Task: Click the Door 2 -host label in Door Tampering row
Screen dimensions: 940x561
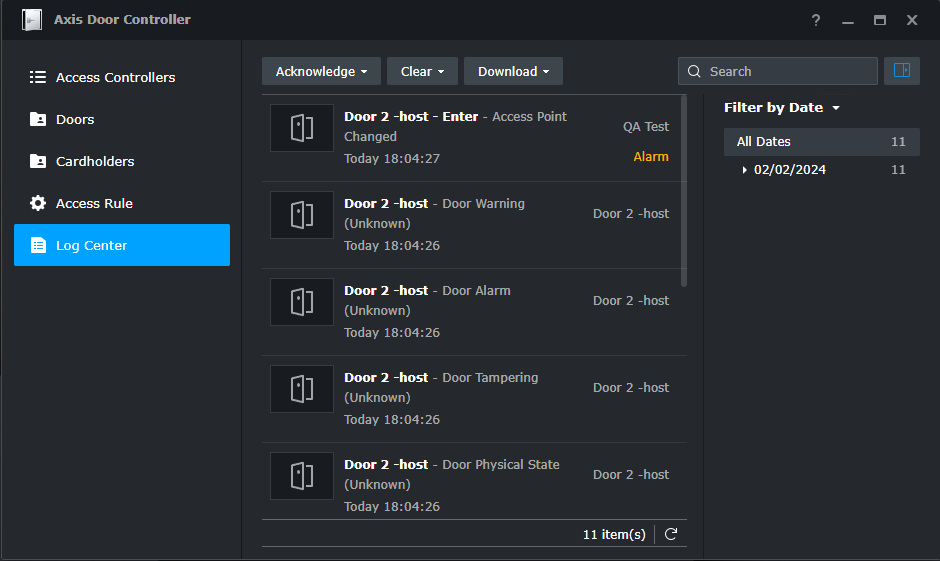Action: [x=631, y=388]
